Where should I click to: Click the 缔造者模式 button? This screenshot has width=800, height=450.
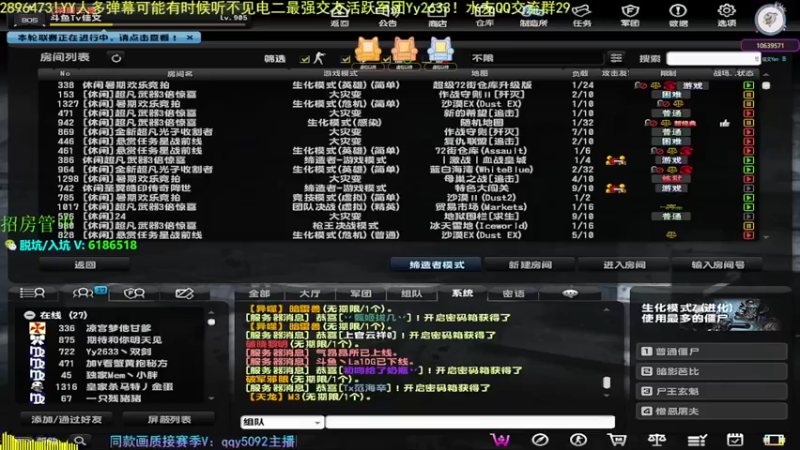coord(436,265)
